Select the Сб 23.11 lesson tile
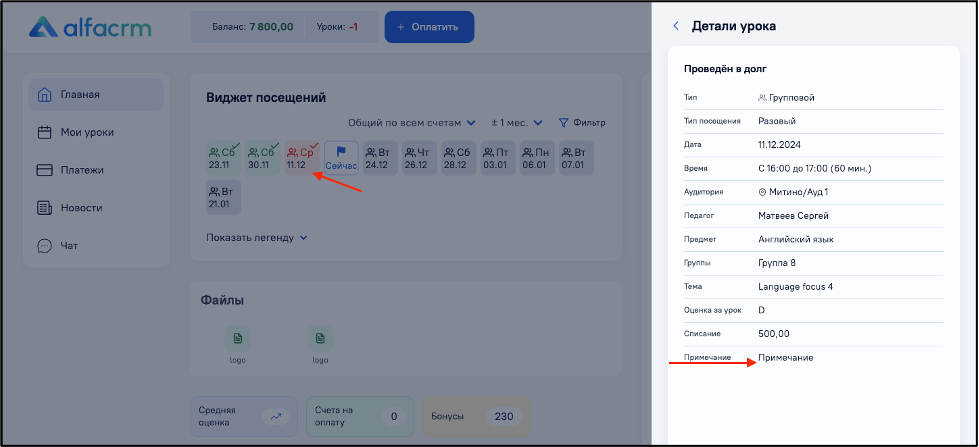This screenshot has width=979, height=447. click(x=224, y=158)
